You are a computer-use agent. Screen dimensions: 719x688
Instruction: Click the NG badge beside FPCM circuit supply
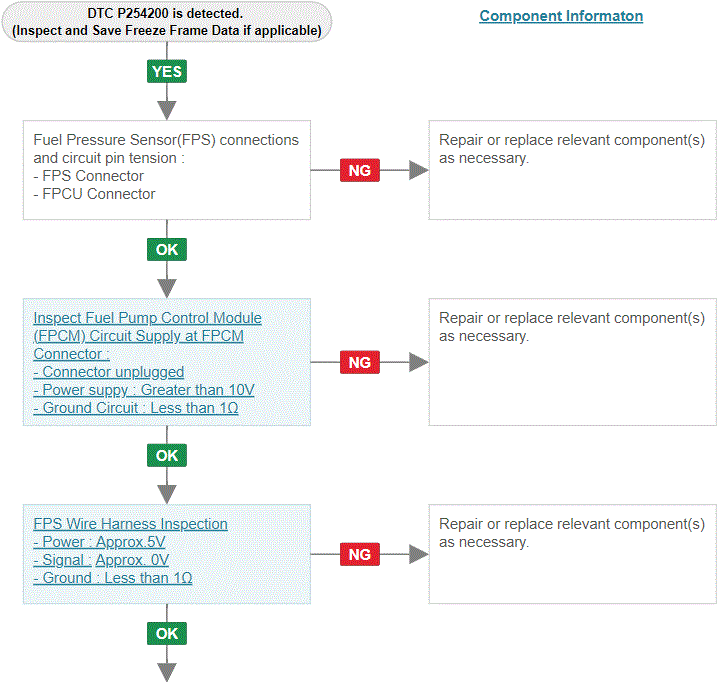pos(360,362)
